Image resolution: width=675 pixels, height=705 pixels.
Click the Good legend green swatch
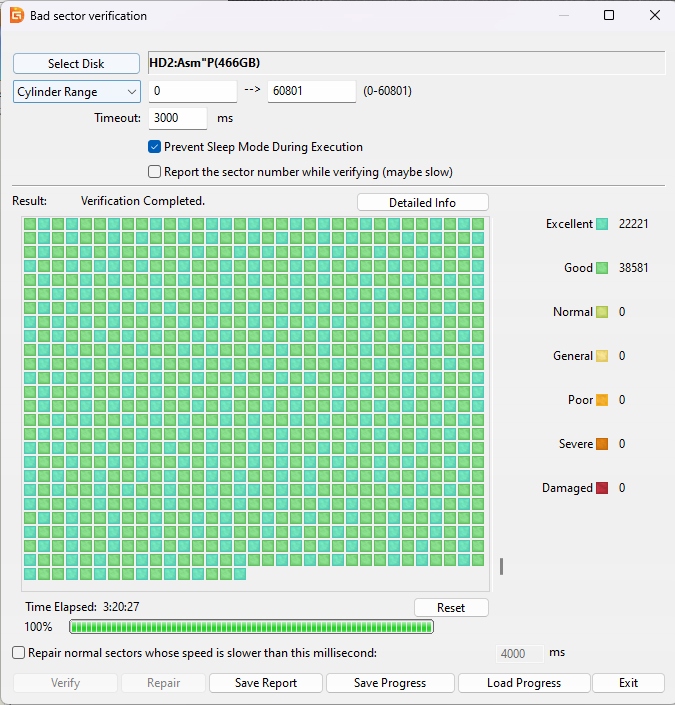[602, 268]
